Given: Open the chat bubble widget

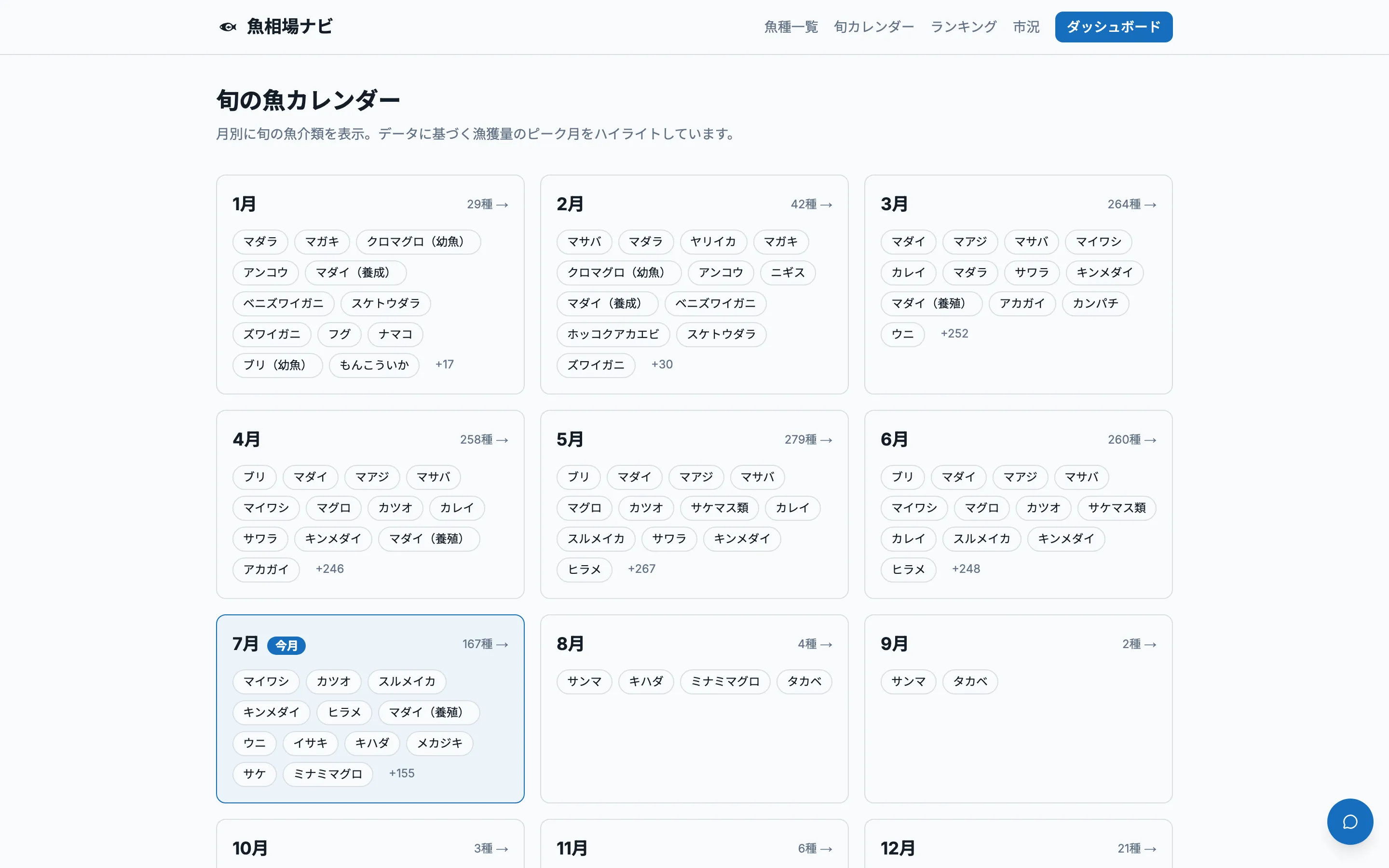Looking at the screenshot, I should click(x=1349, y=822).
